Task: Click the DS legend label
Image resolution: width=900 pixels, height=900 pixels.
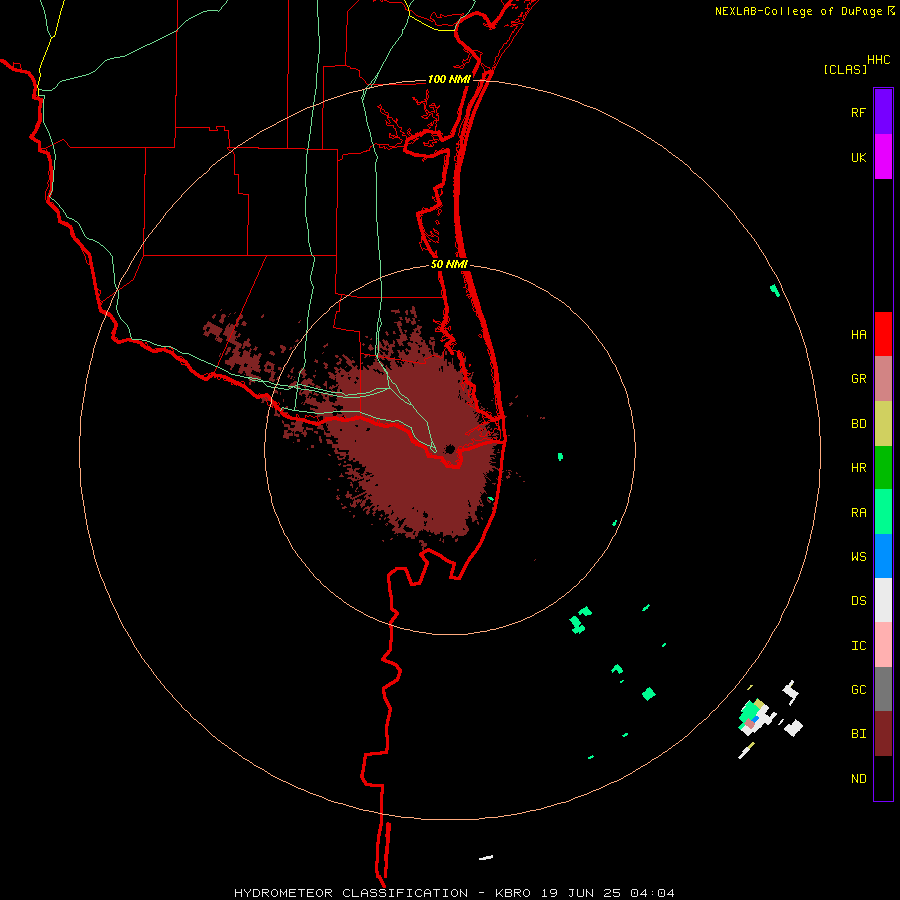Action: (x=858, y=601)
